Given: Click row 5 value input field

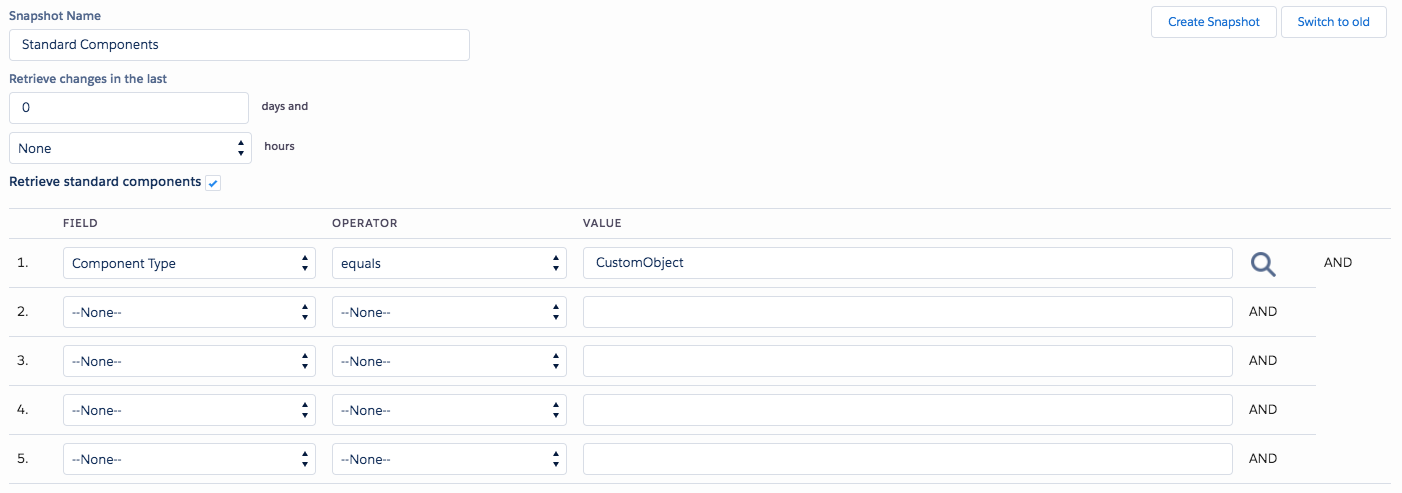Looking at the screenshot, I should (x=907, y=459).
